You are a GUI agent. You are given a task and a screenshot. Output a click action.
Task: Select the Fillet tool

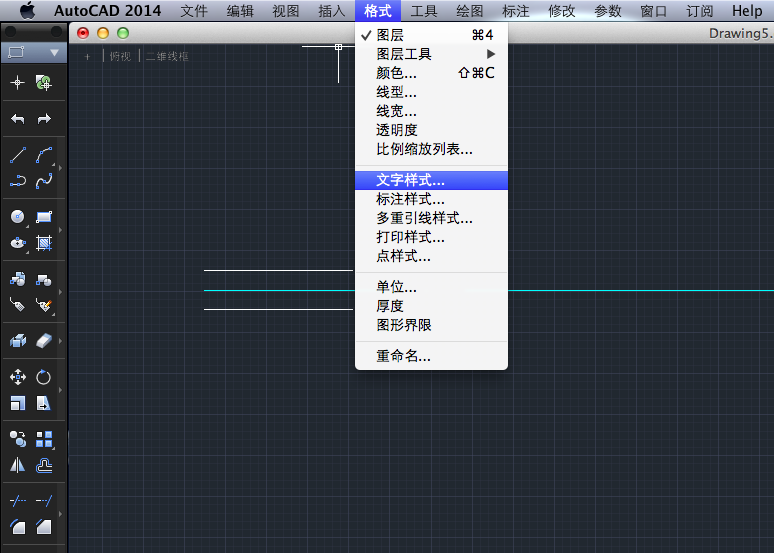click(x=18, y=527)
